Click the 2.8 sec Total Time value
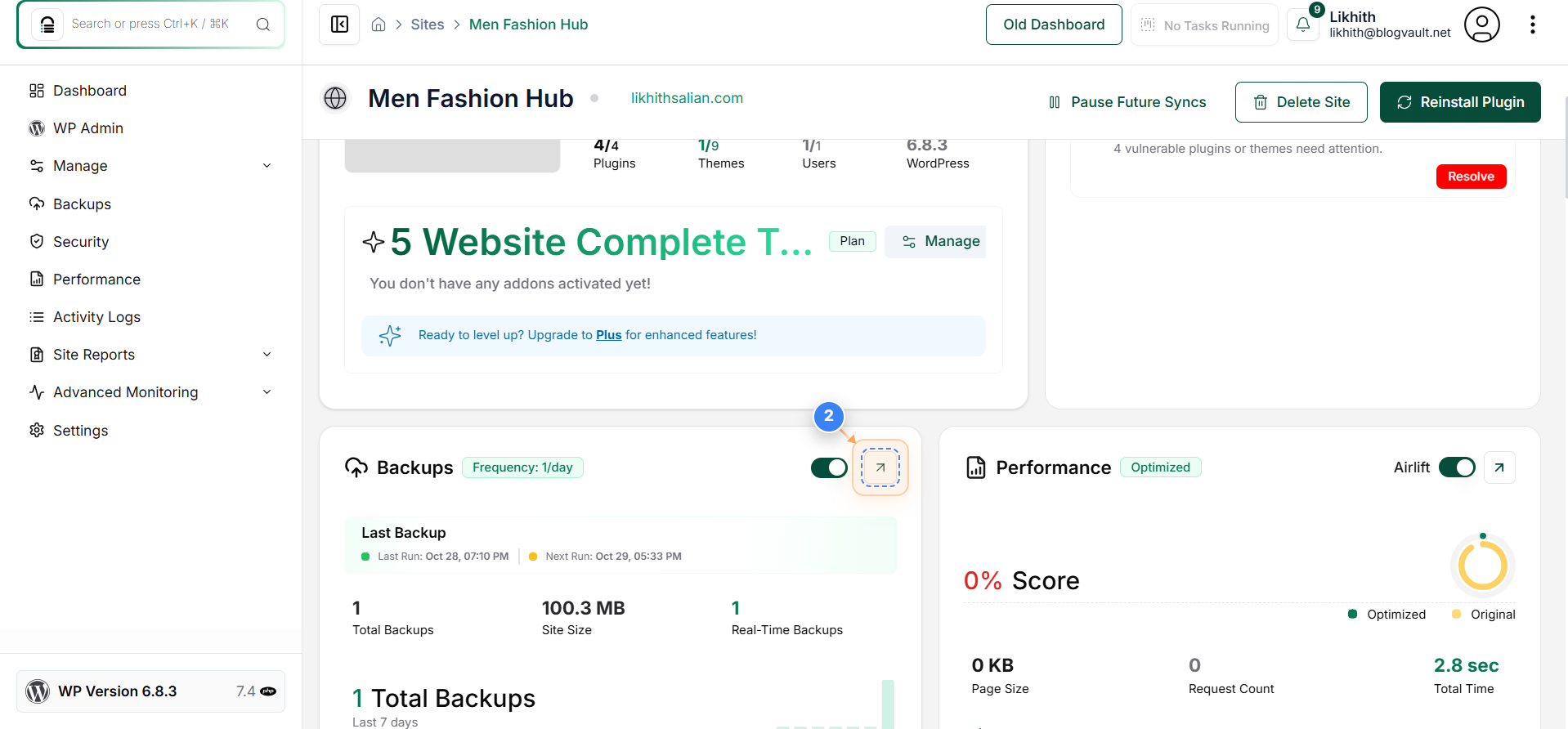This screenshot has width=1568, height=729. 1466,665
